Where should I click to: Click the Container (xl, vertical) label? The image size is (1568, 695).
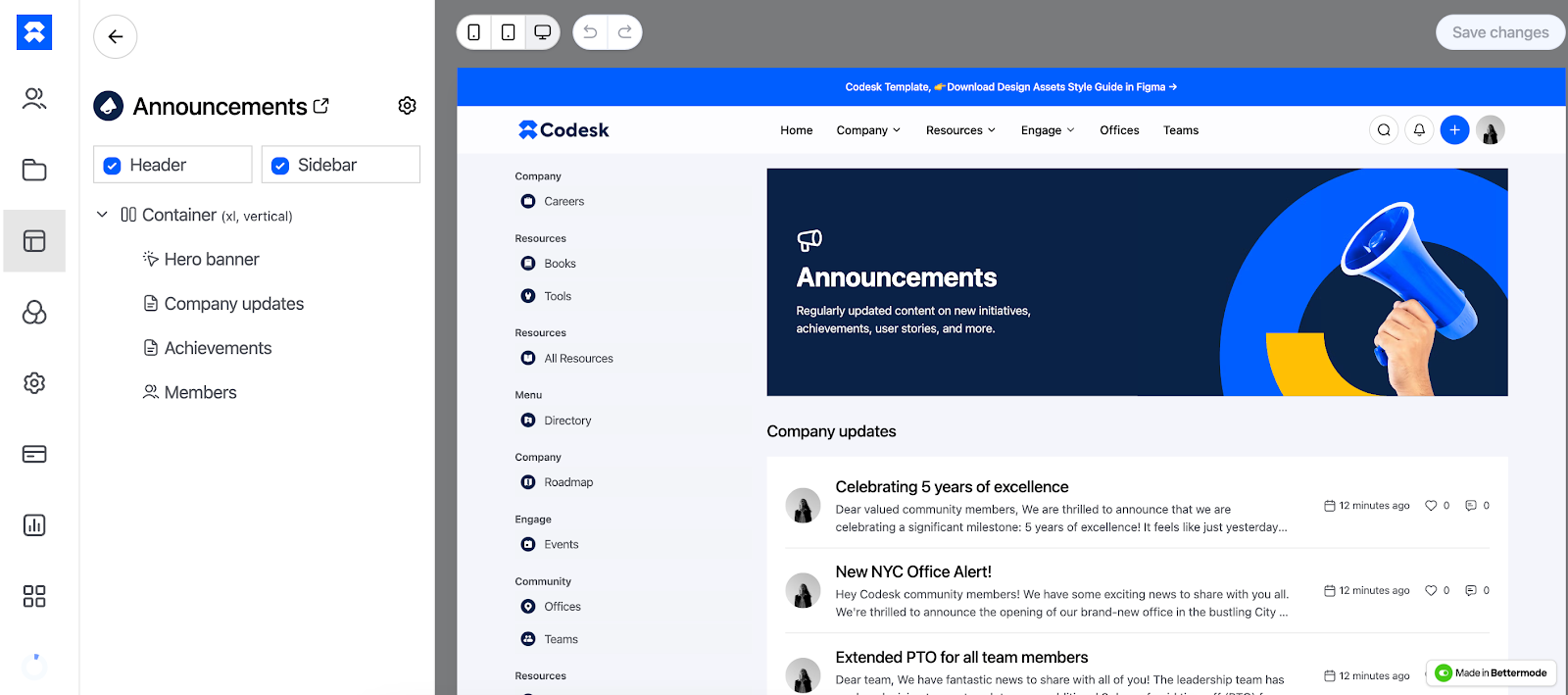point(217,215)
